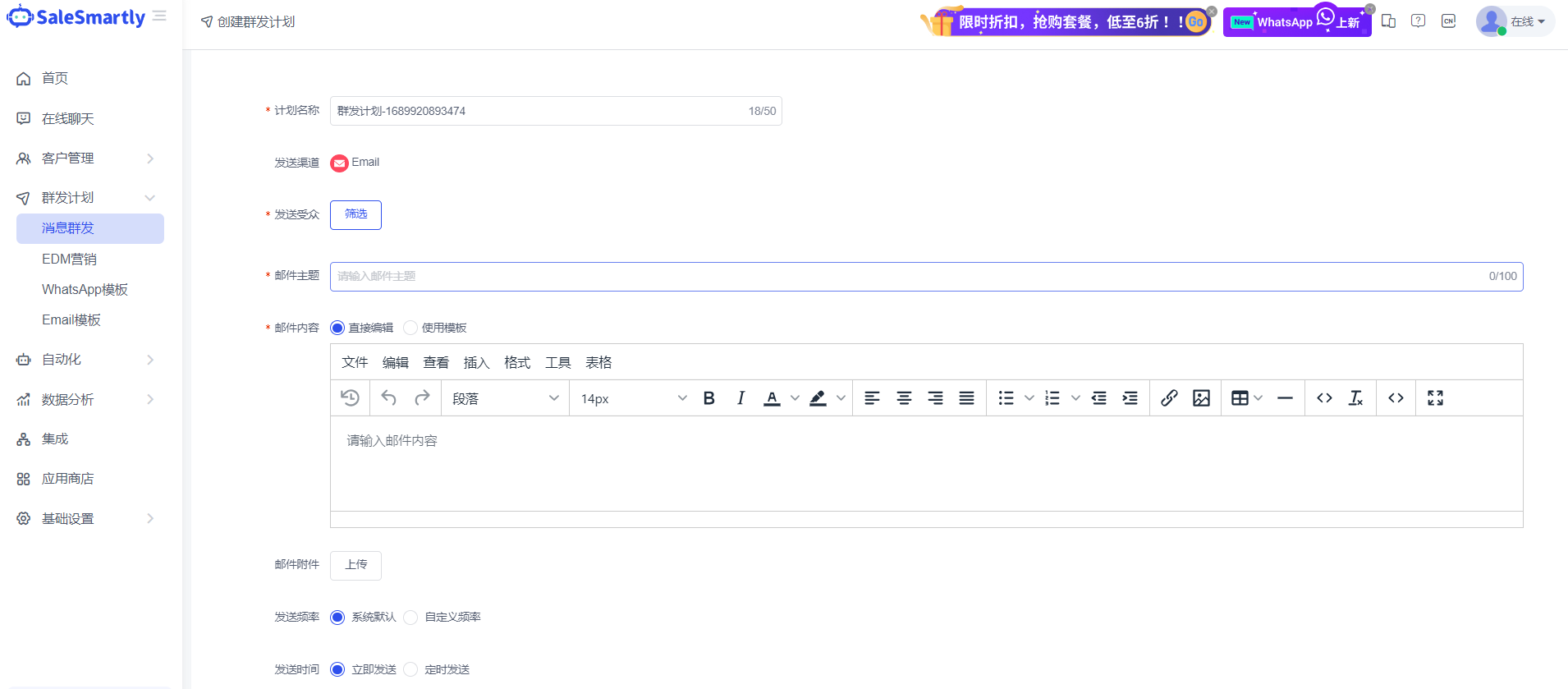
Task: Open the 编辑 editor menu
Action: coord(396,362)
